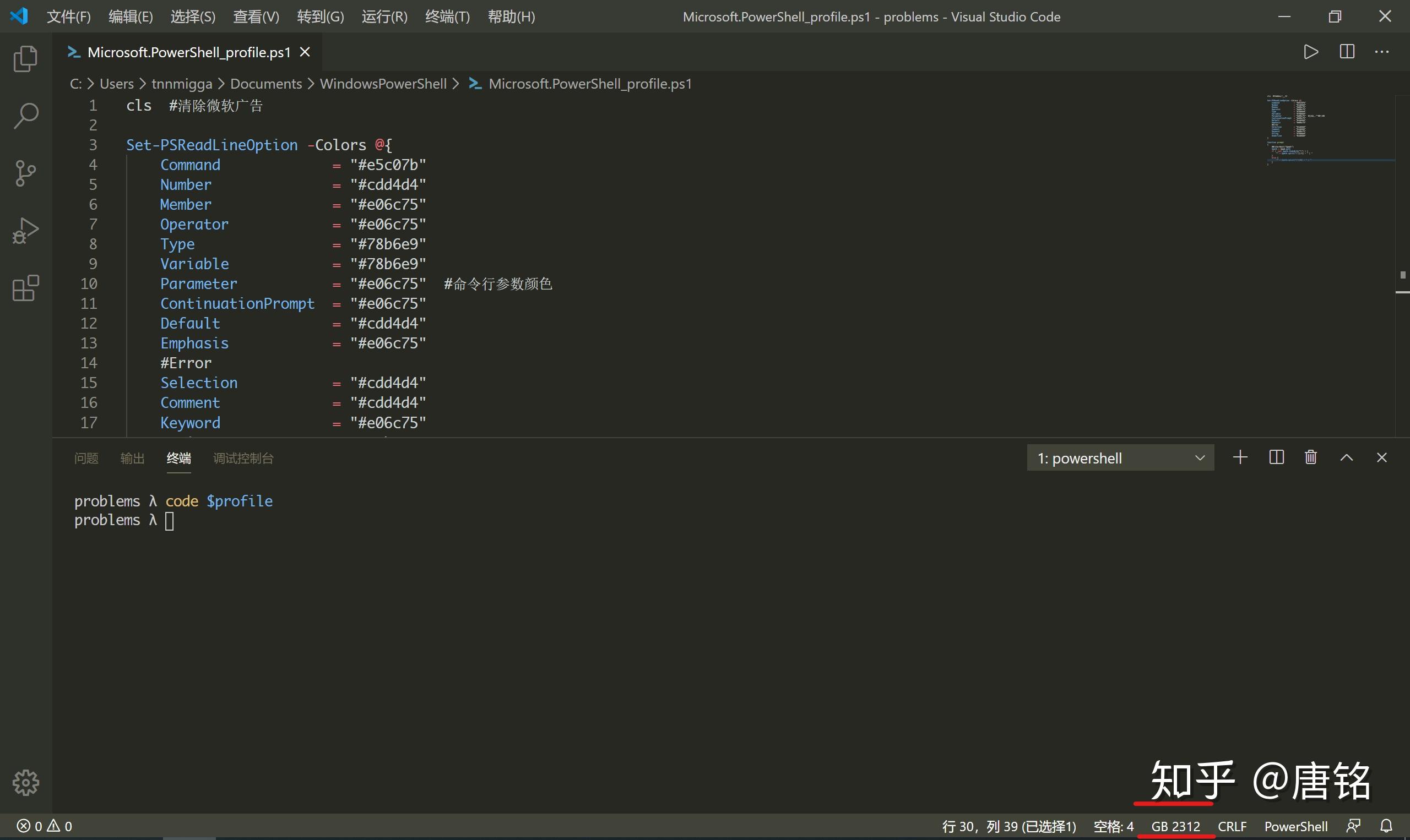
Task: Click the GB 2312 encoding in the status bar
Action: 1175,826
